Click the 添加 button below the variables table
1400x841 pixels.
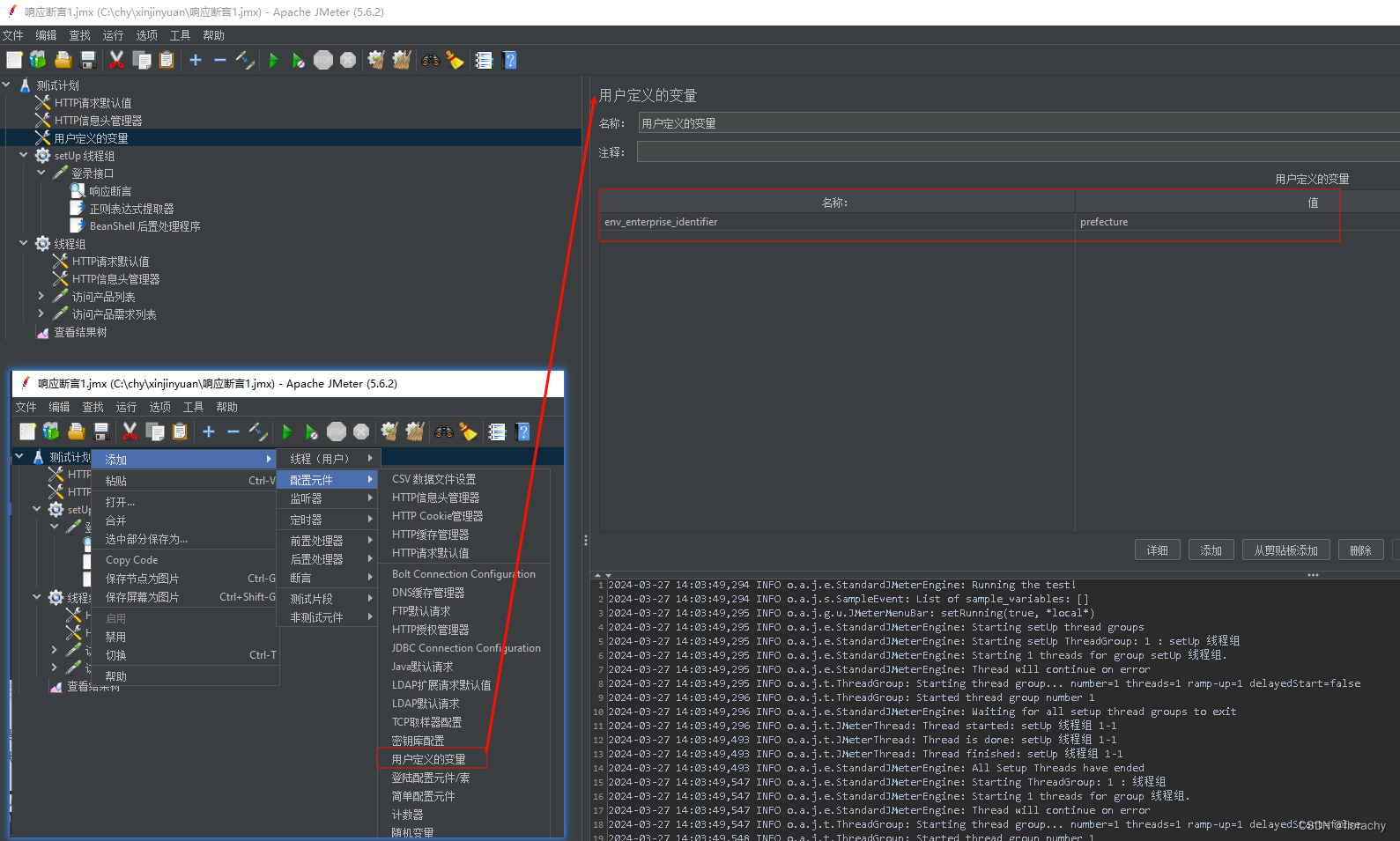coord(1211,550)
